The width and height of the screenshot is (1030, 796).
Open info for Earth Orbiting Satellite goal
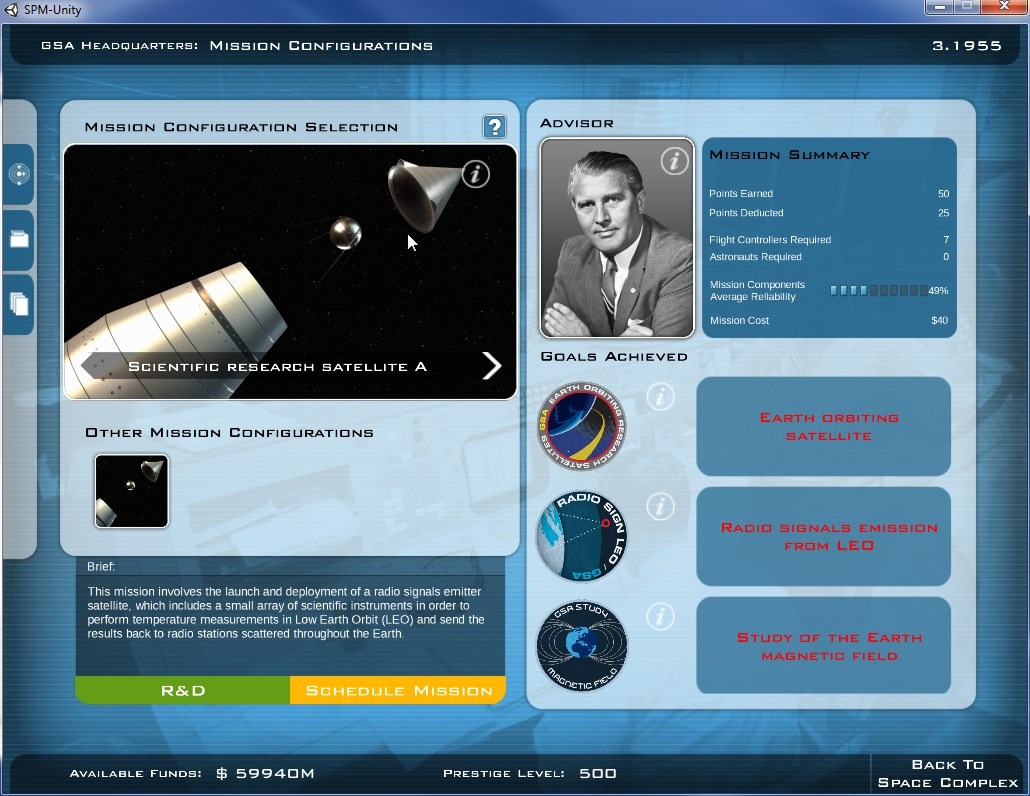point(660,397)
